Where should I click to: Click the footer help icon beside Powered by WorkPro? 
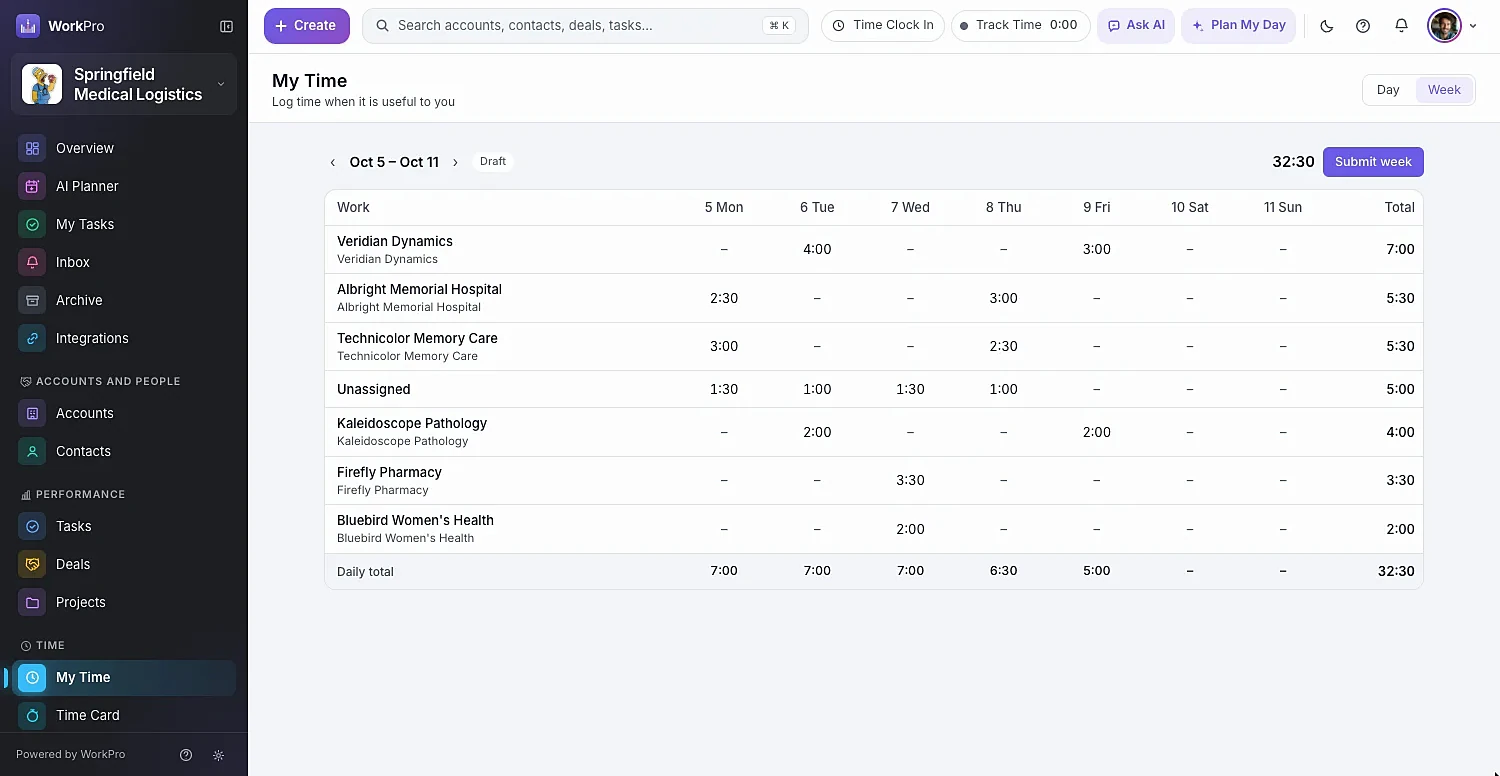186,755
